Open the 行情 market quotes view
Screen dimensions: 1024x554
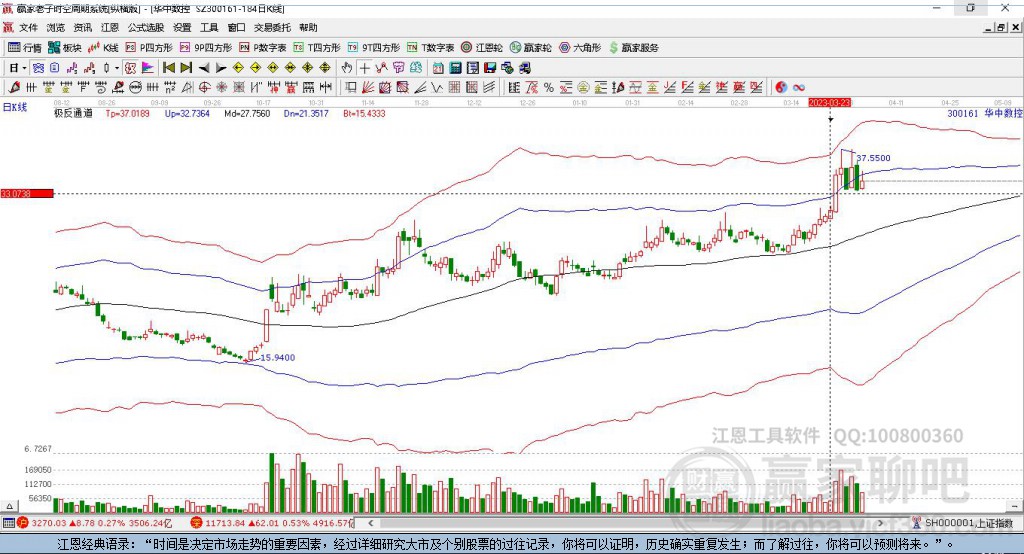[24, 48]
